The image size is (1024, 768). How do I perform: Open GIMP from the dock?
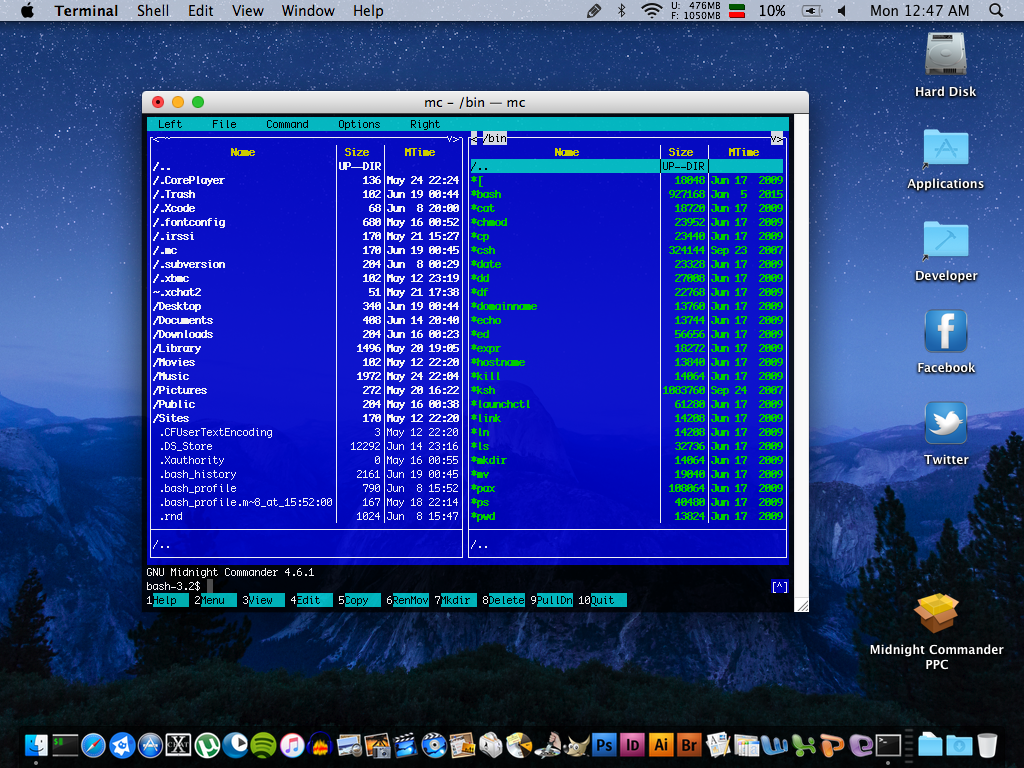click(576, 745)
